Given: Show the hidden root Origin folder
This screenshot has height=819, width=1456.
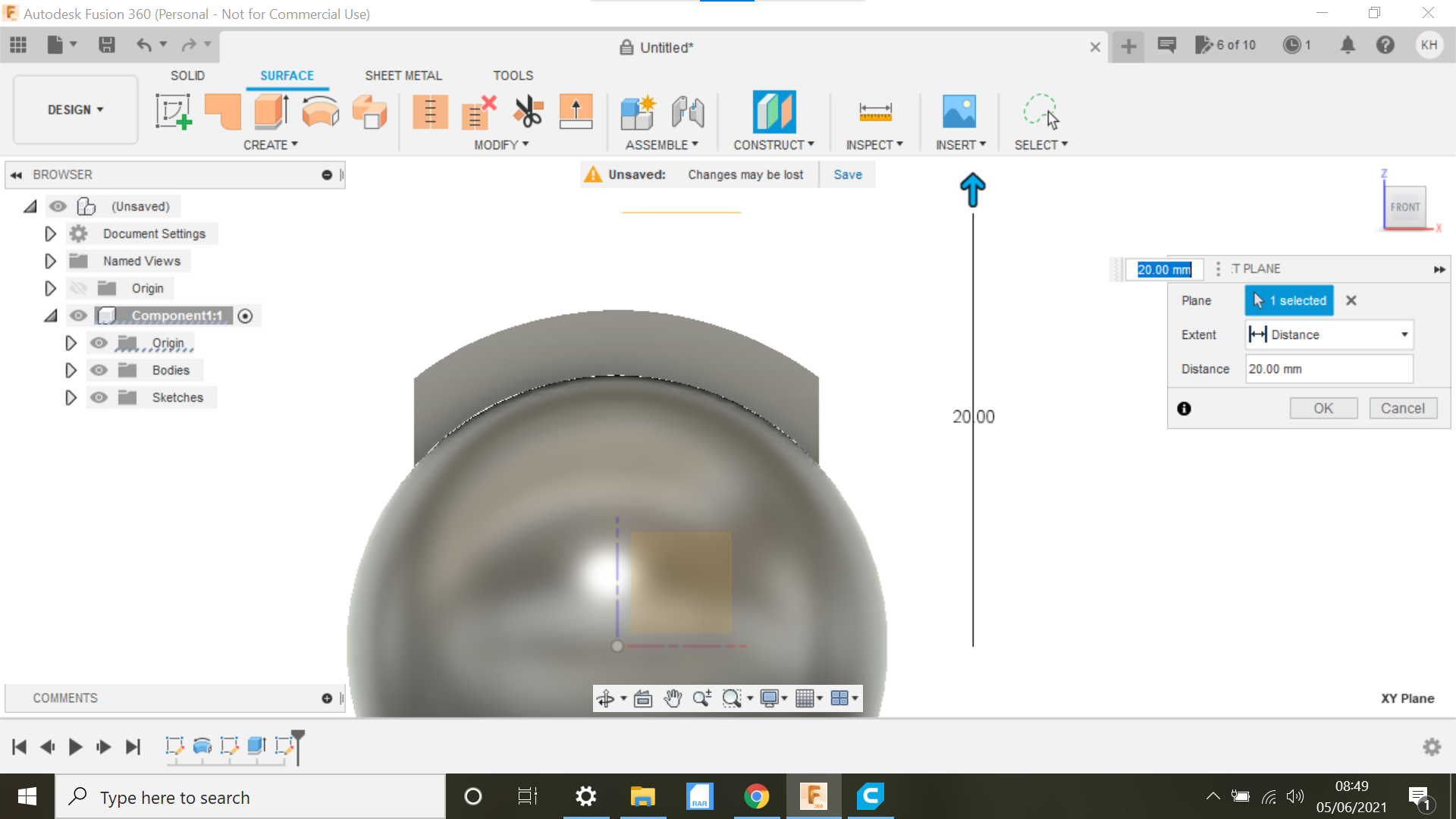Looking at the screenshot, I should [78, 288].
